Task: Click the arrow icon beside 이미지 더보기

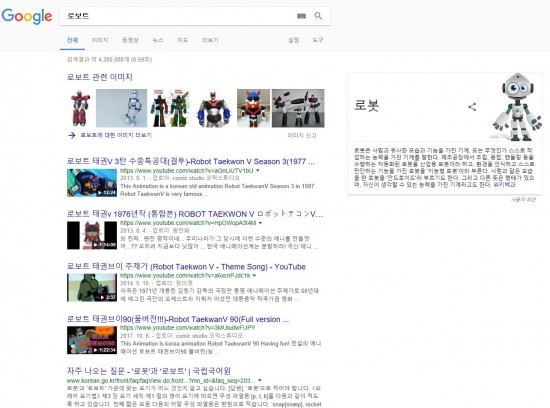Action: pyautogui.click(x=72, y=135)
